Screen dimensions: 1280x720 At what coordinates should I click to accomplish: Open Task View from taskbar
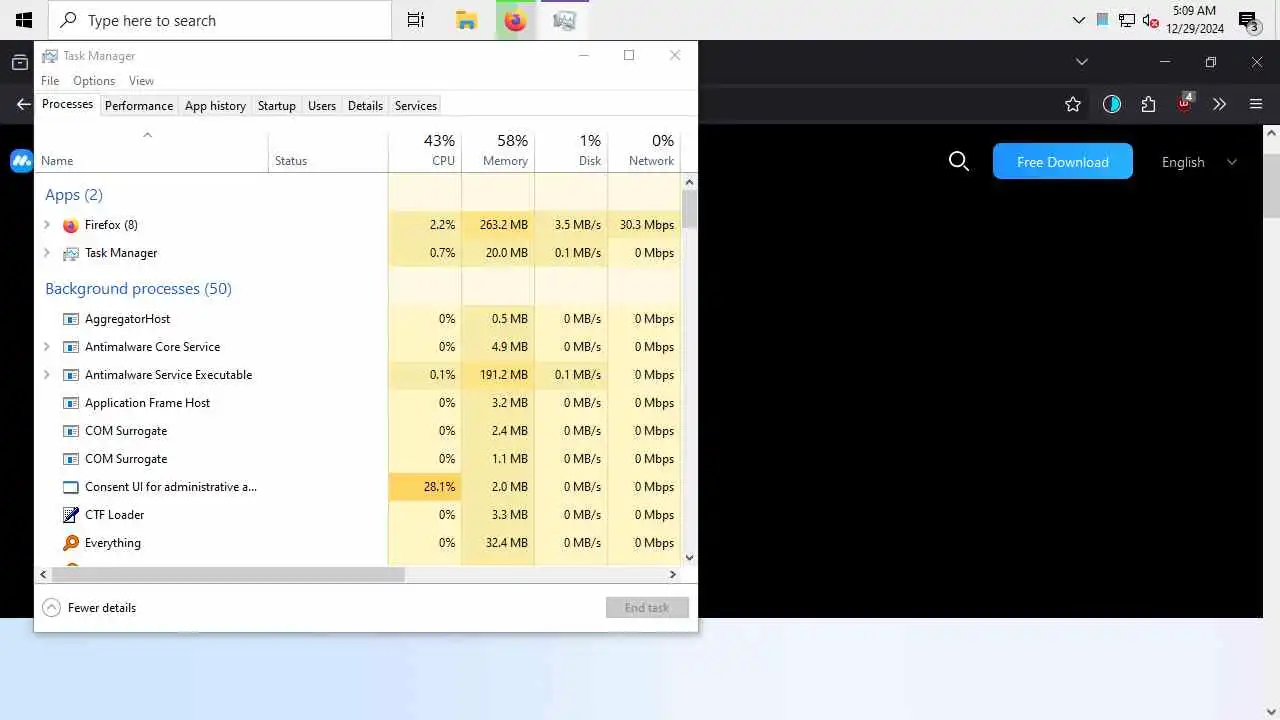[415, 20]
